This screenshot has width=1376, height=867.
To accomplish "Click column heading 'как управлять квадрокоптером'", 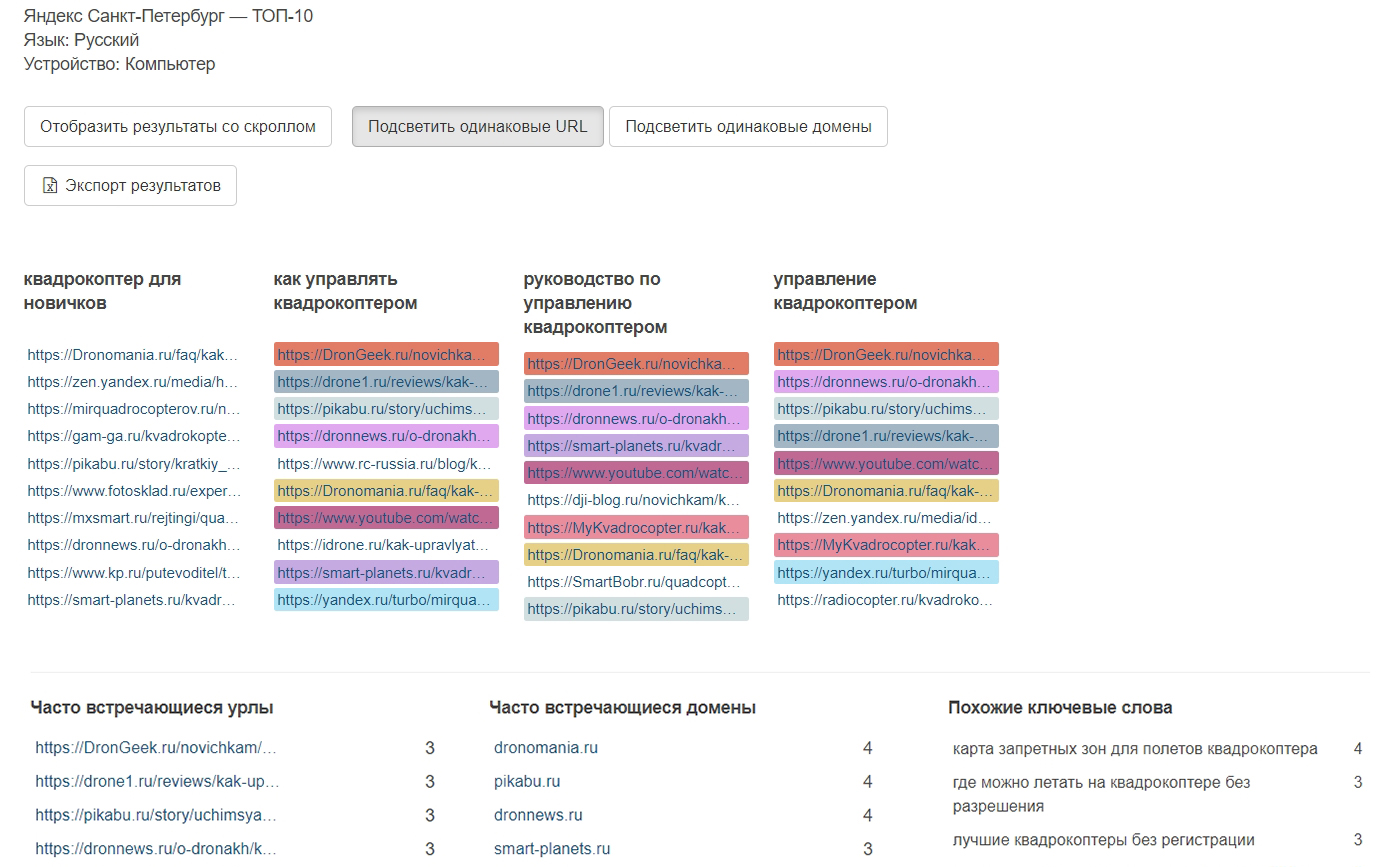I will [346, 291].
